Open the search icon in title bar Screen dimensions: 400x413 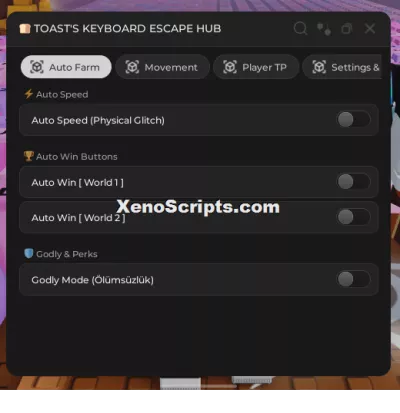coord(300,29)
